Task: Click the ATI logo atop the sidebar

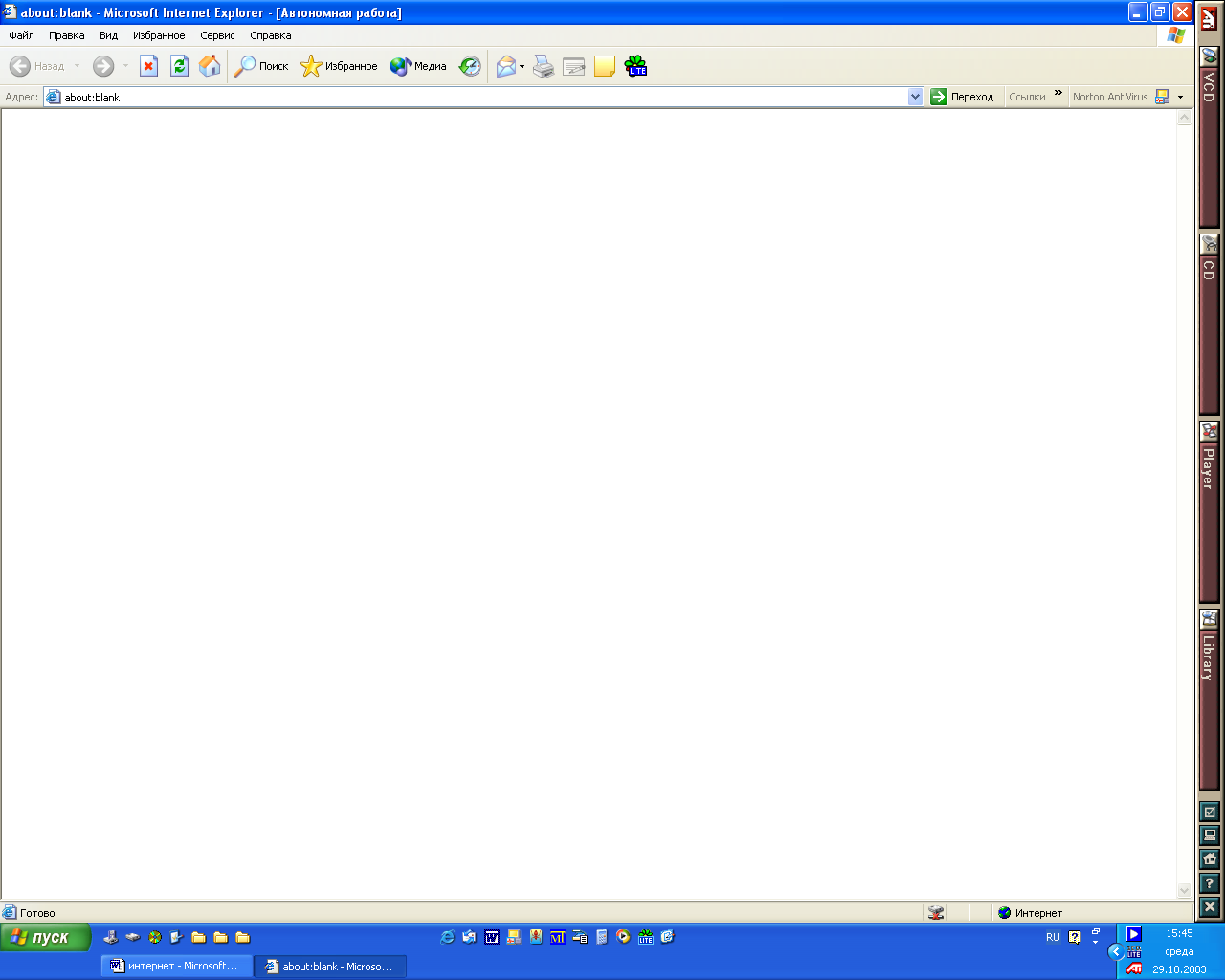Action: 1210,21
